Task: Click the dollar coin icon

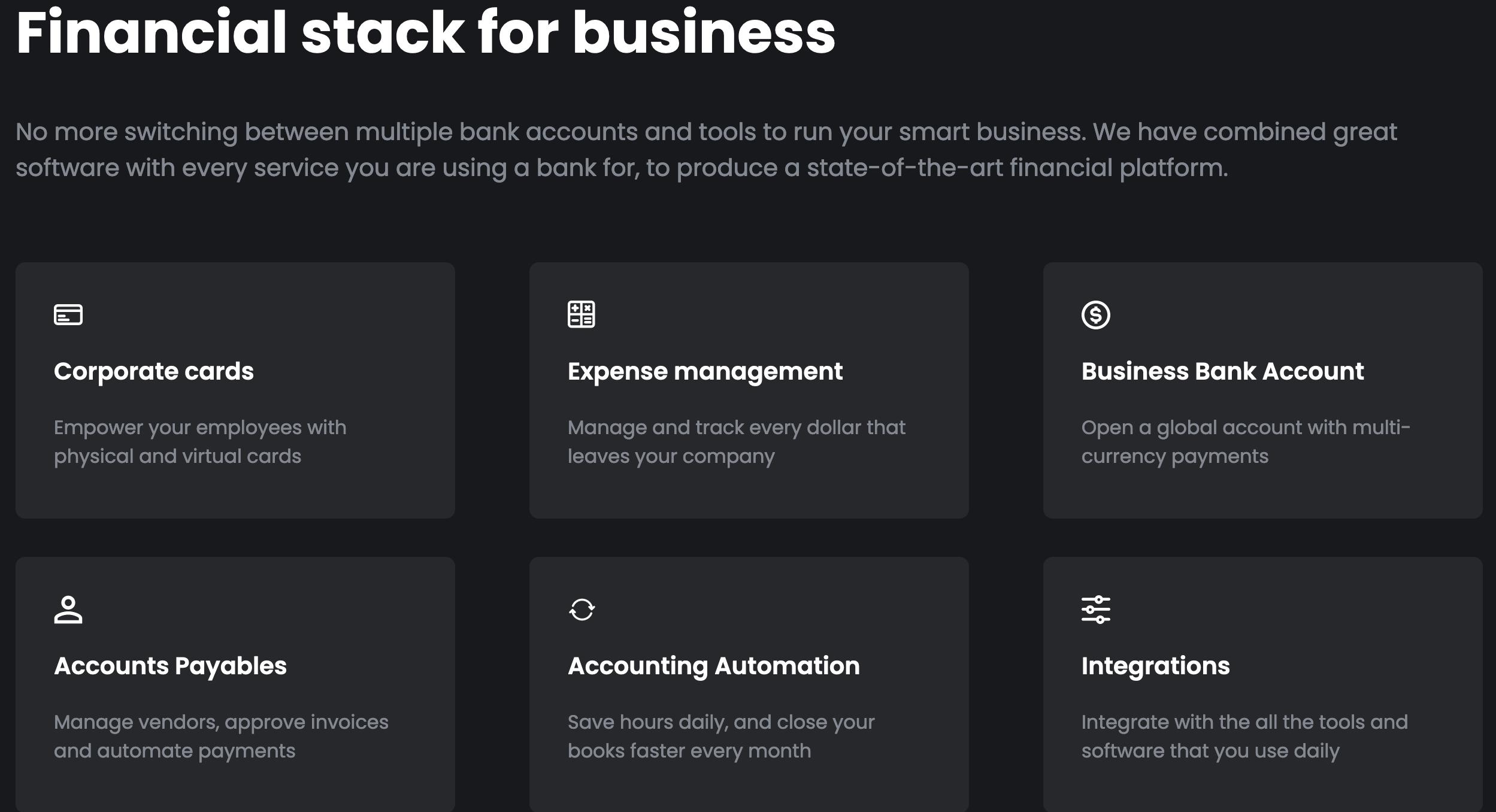Action: [1095, 315]
